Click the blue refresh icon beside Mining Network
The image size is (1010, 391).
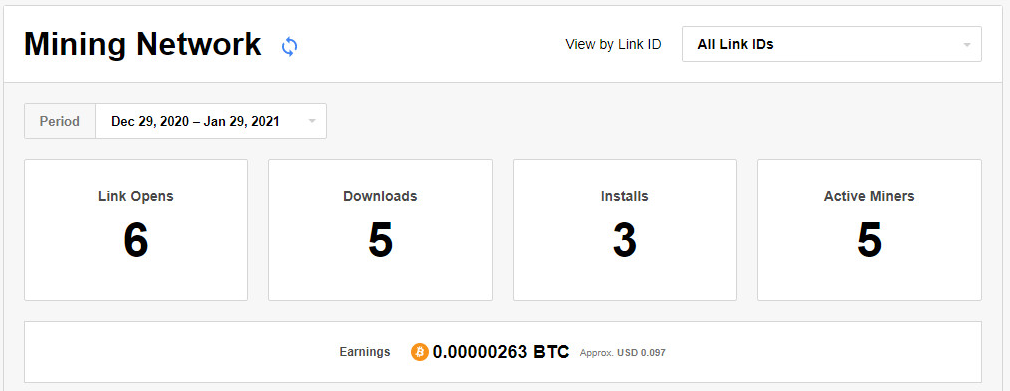coord(289,46)
